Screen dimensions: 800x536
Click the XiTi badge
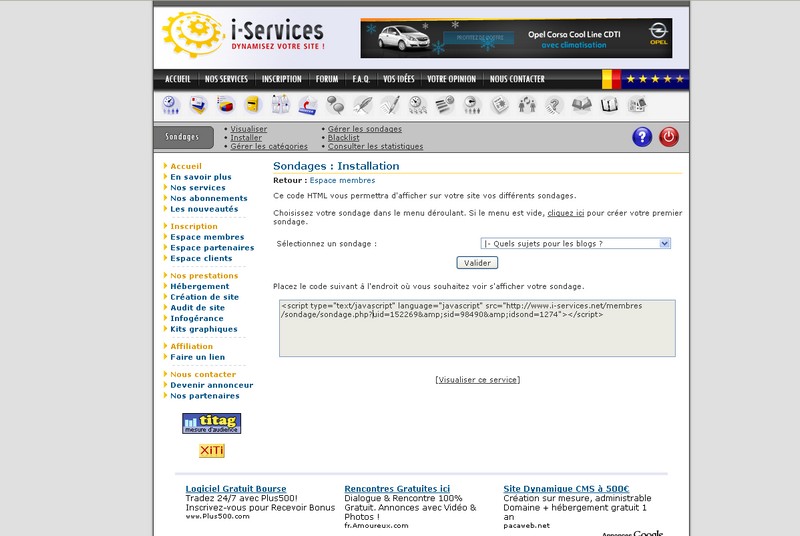pyautogui.click(x=212, y=451)
